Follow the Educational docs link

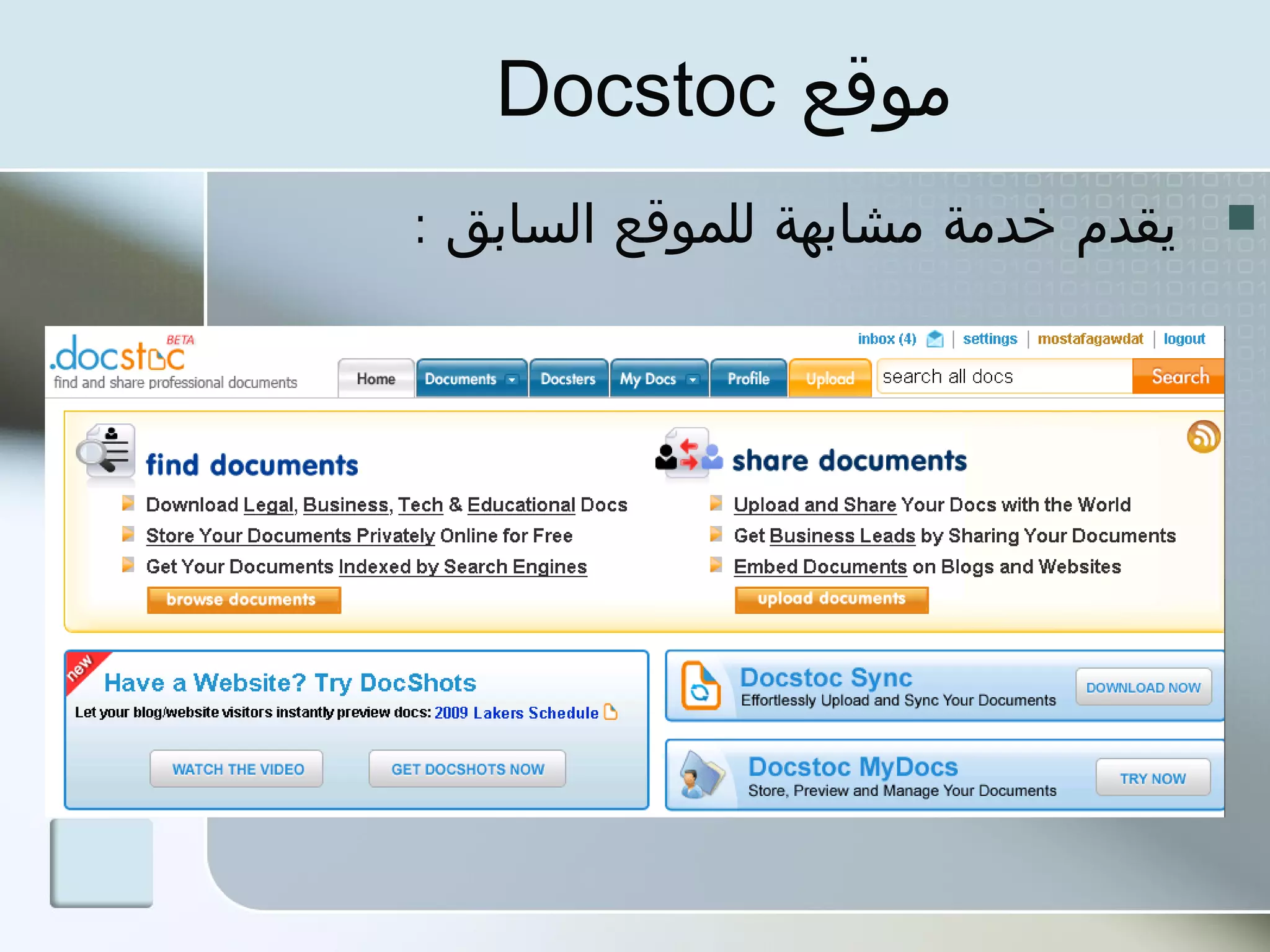[521, 505]
